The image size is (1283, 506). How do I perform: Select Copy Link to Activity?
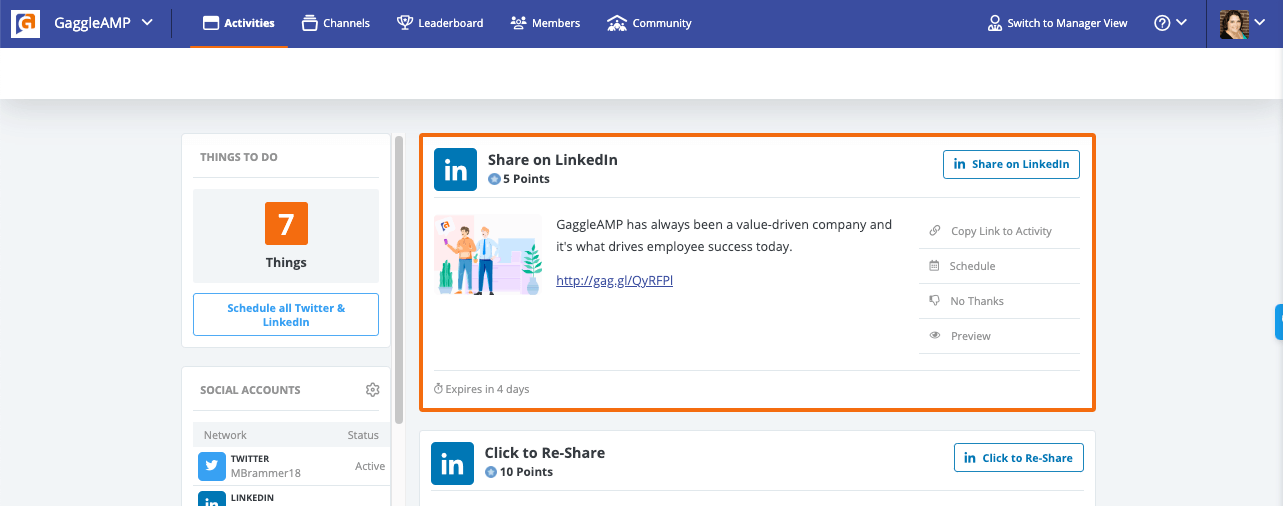tap(1000, 231)
